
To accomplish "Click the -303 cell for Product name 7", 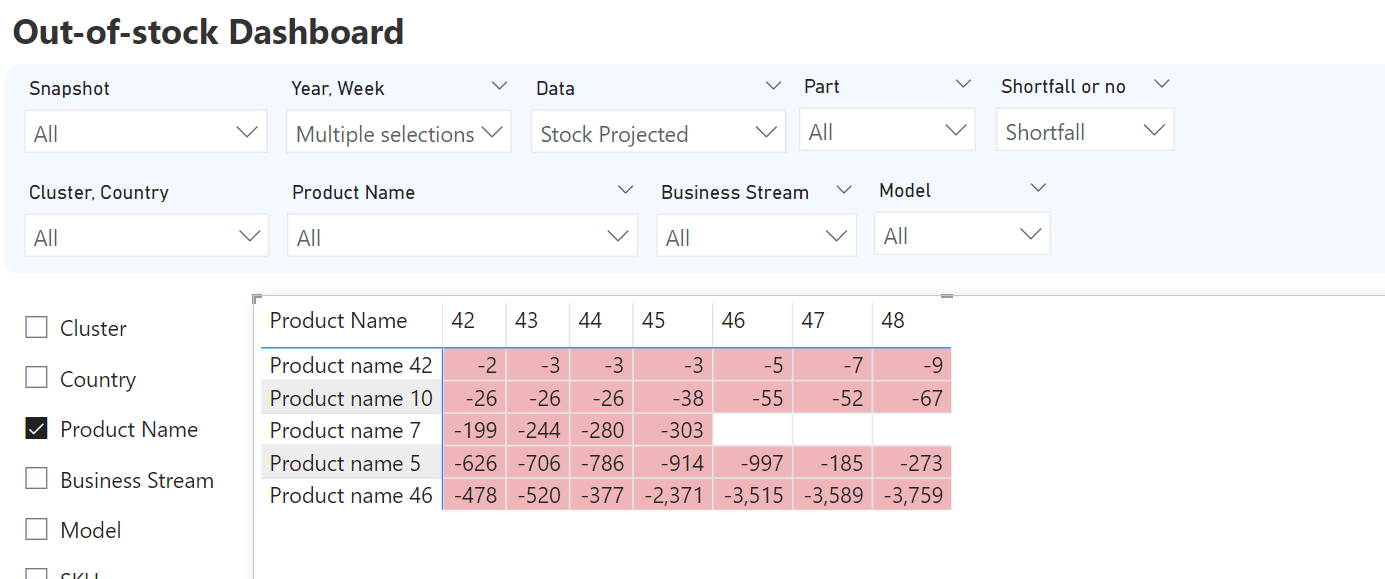I will click(x=672, y=430).
